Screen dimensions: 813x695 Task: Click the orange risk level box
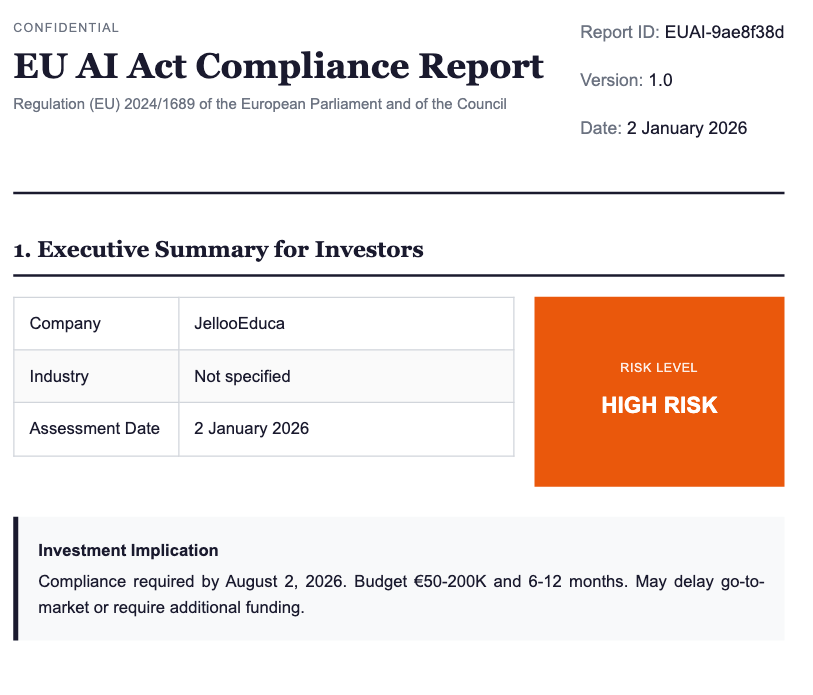tap(659, 450)
